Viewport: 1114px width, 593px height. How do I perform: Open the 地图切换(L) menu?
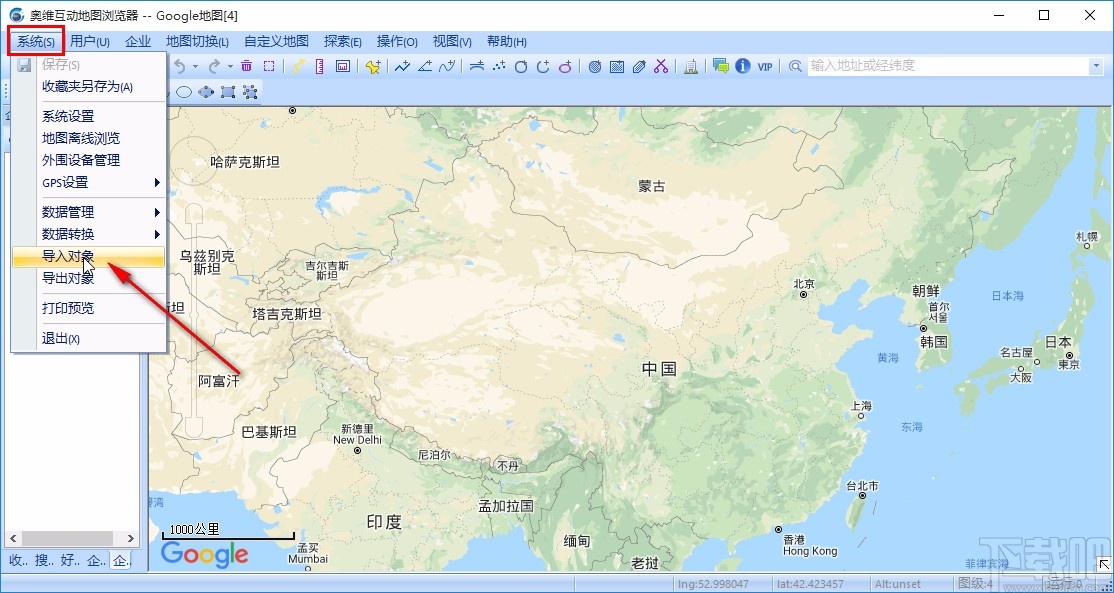(198, 41)
